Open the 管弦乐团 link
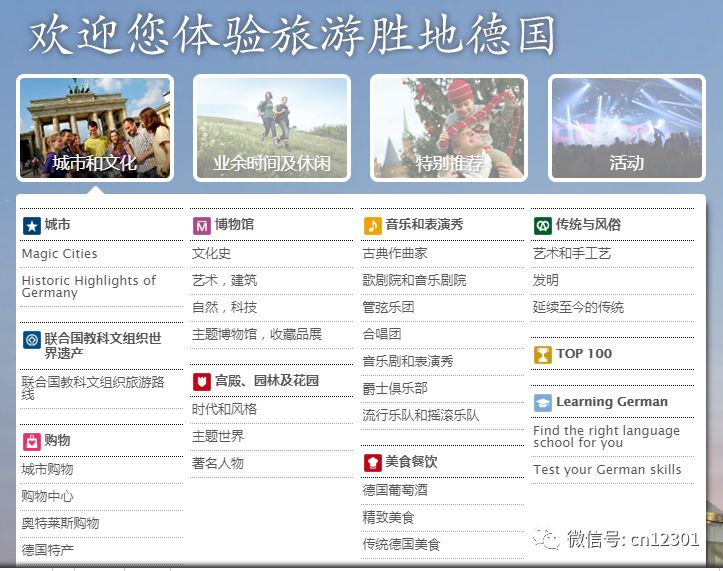This screenshot has width=723, height=571. (388, 307)
